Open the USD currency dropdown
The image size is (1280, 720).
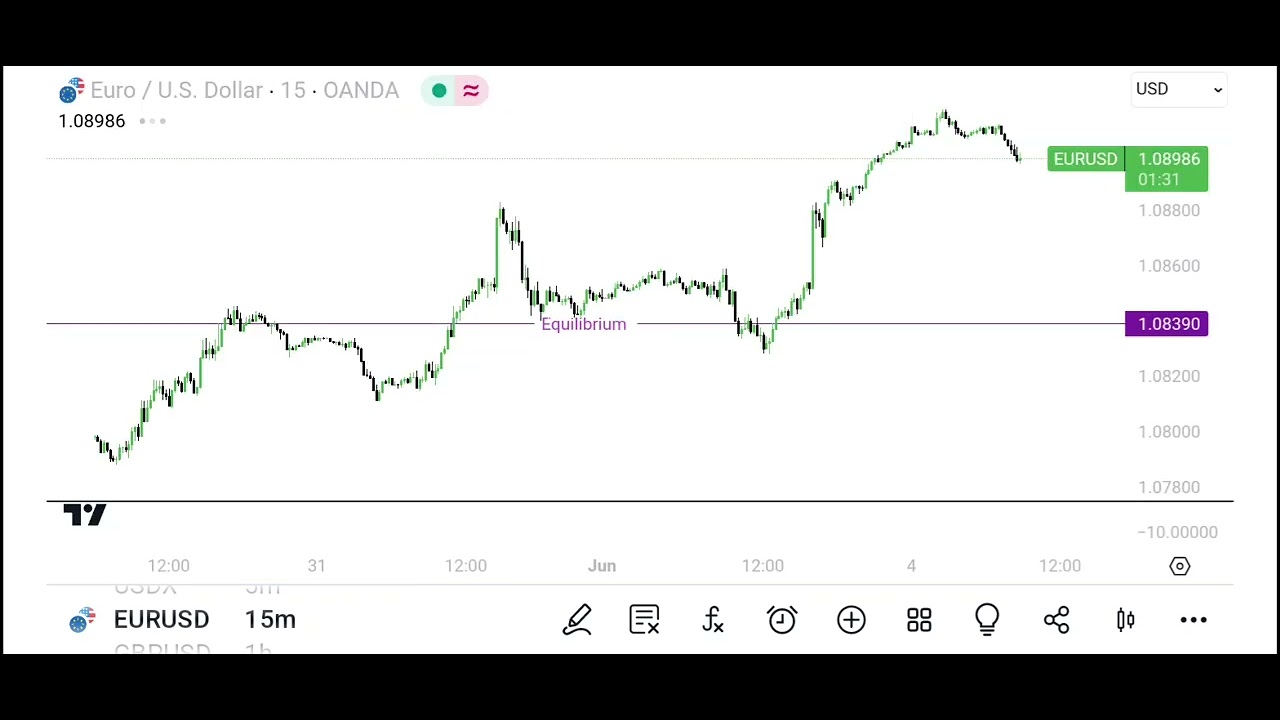1178,89
